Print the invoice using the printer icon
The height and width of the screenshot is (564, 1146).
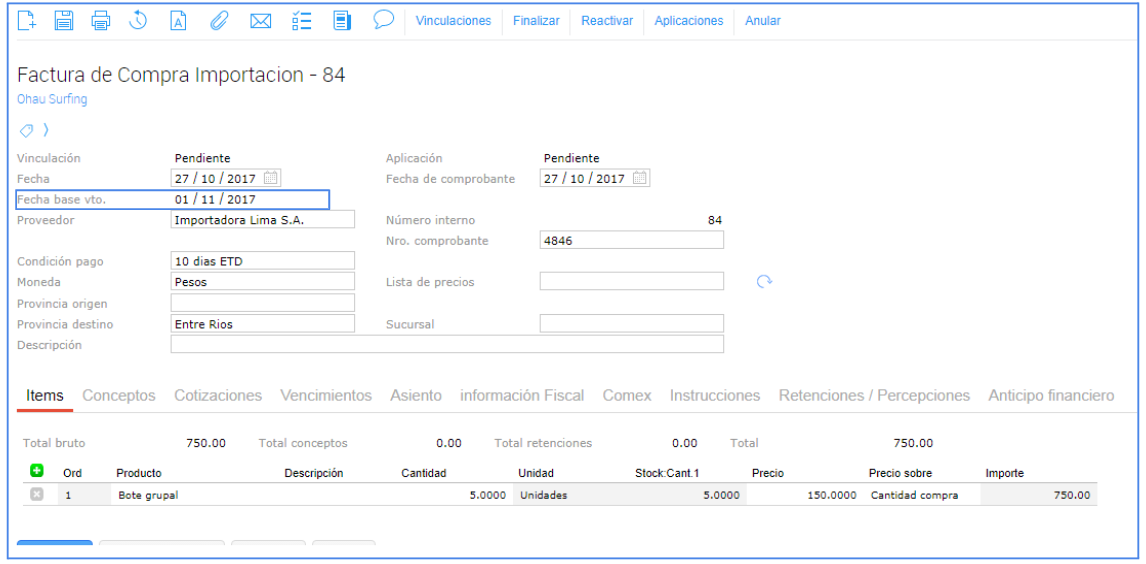[101, 20]
